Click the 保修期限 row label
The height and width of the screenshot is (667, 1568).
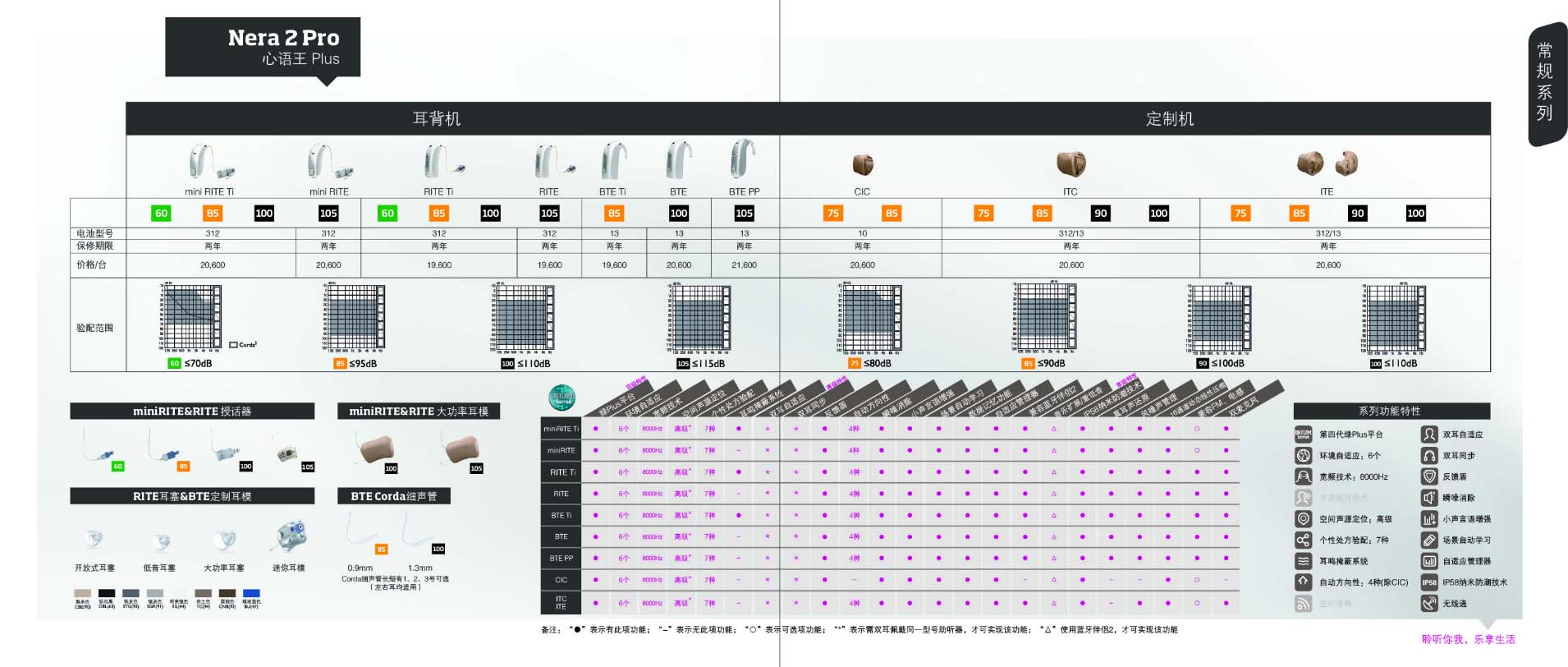[94, 246]
